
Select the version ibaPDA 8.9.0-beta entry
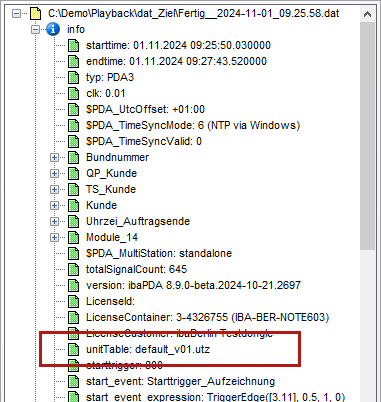[x=193, y=285]
